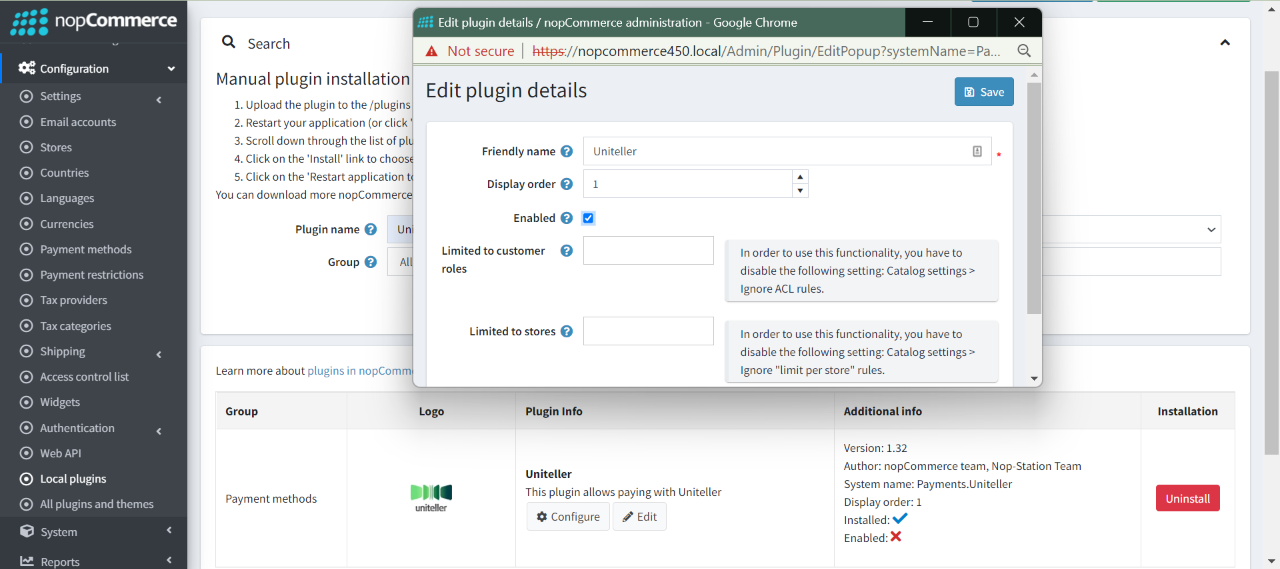Click the Installed blue checkmark icon
Image resolution: width=1280 pixels, height=569 pixels.
tap(900, 519)
